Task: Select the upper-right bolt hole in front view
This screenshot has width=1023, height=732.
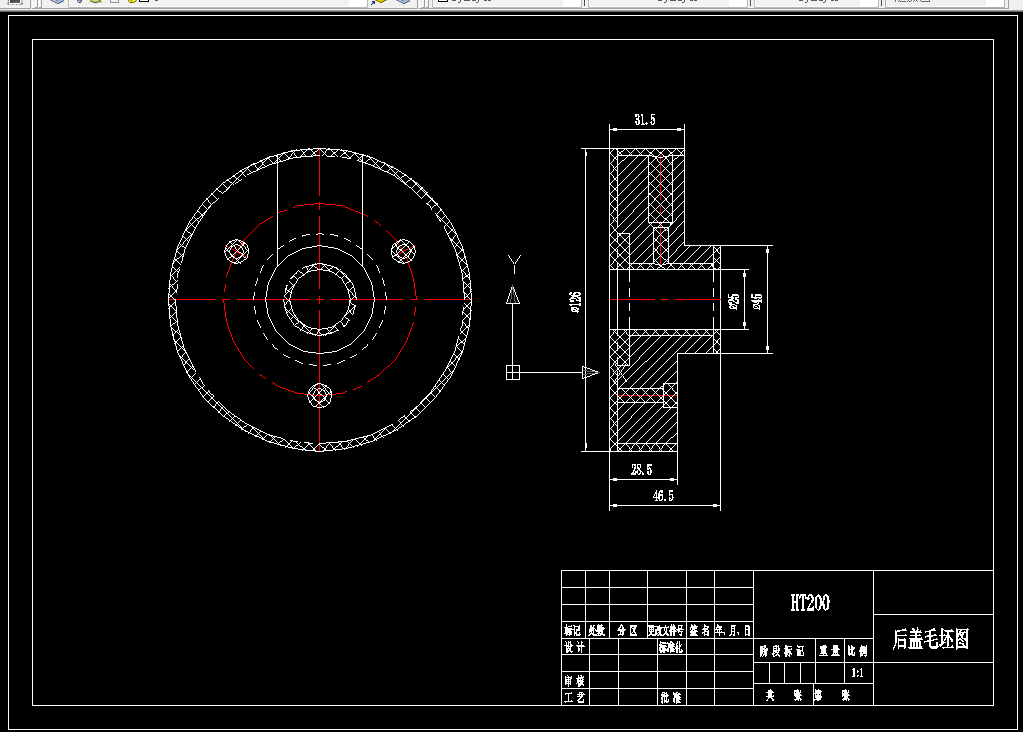Action: click(403, 251)
